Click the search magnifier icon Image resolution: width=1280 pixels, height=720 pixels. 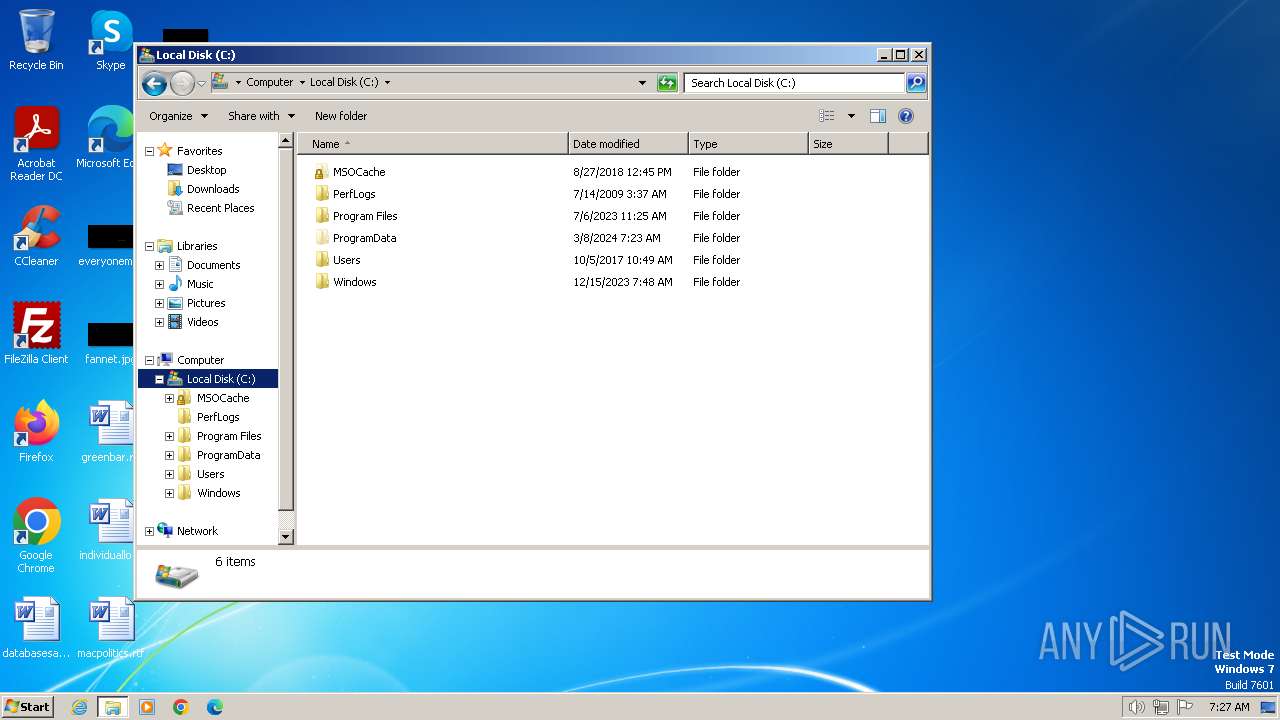pyautogui.click(x=915, y=83)
